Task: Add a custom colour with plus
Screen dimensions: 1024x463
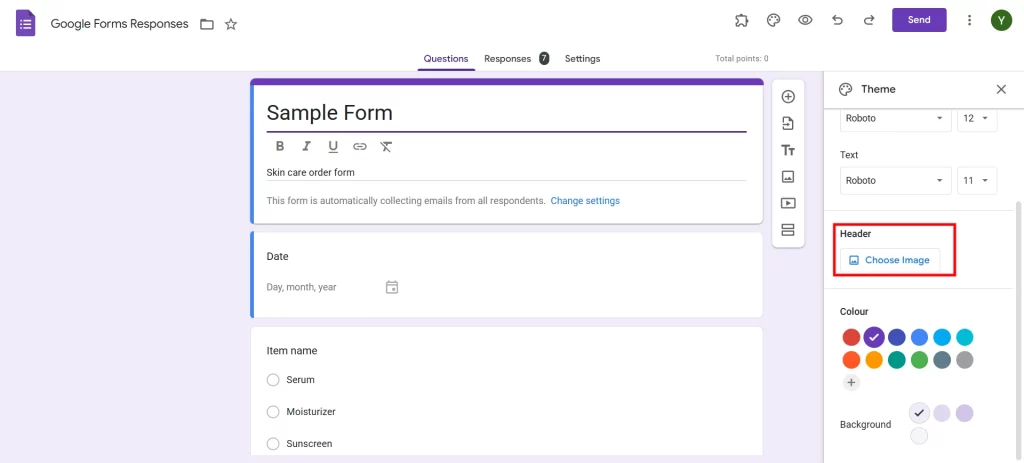Action: coord(851,383)
